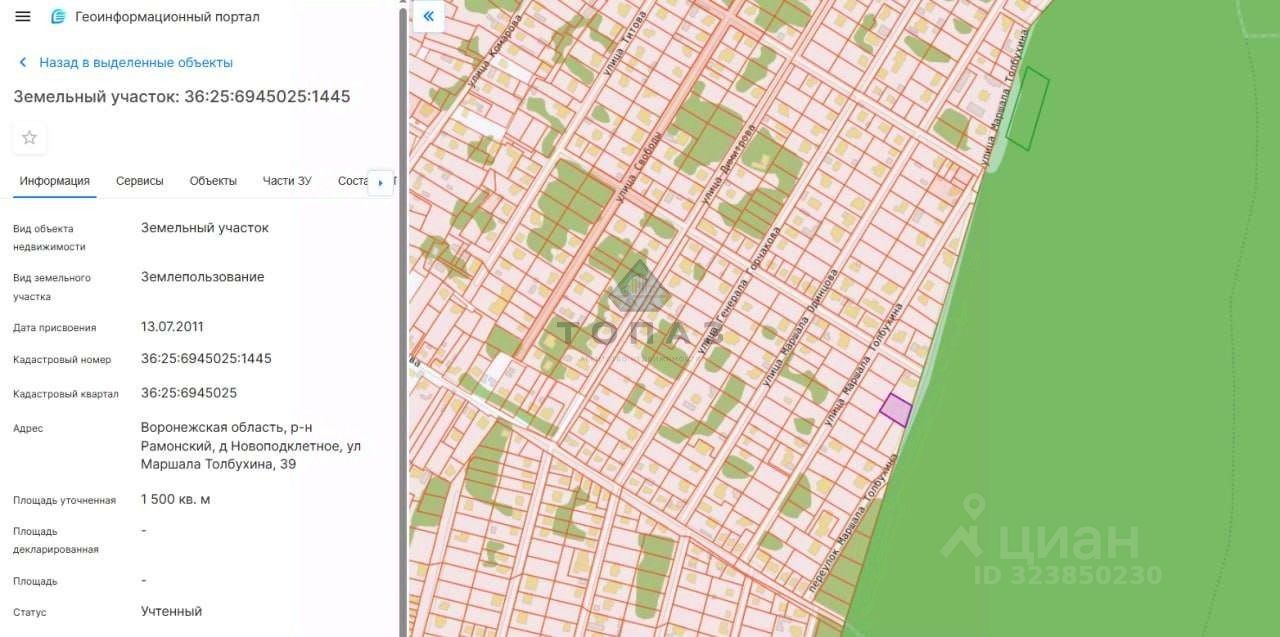Screen dimensions: 1280x637
Task: Click the Вид объекта value Земельный участок
Action: tap(204, 228)
